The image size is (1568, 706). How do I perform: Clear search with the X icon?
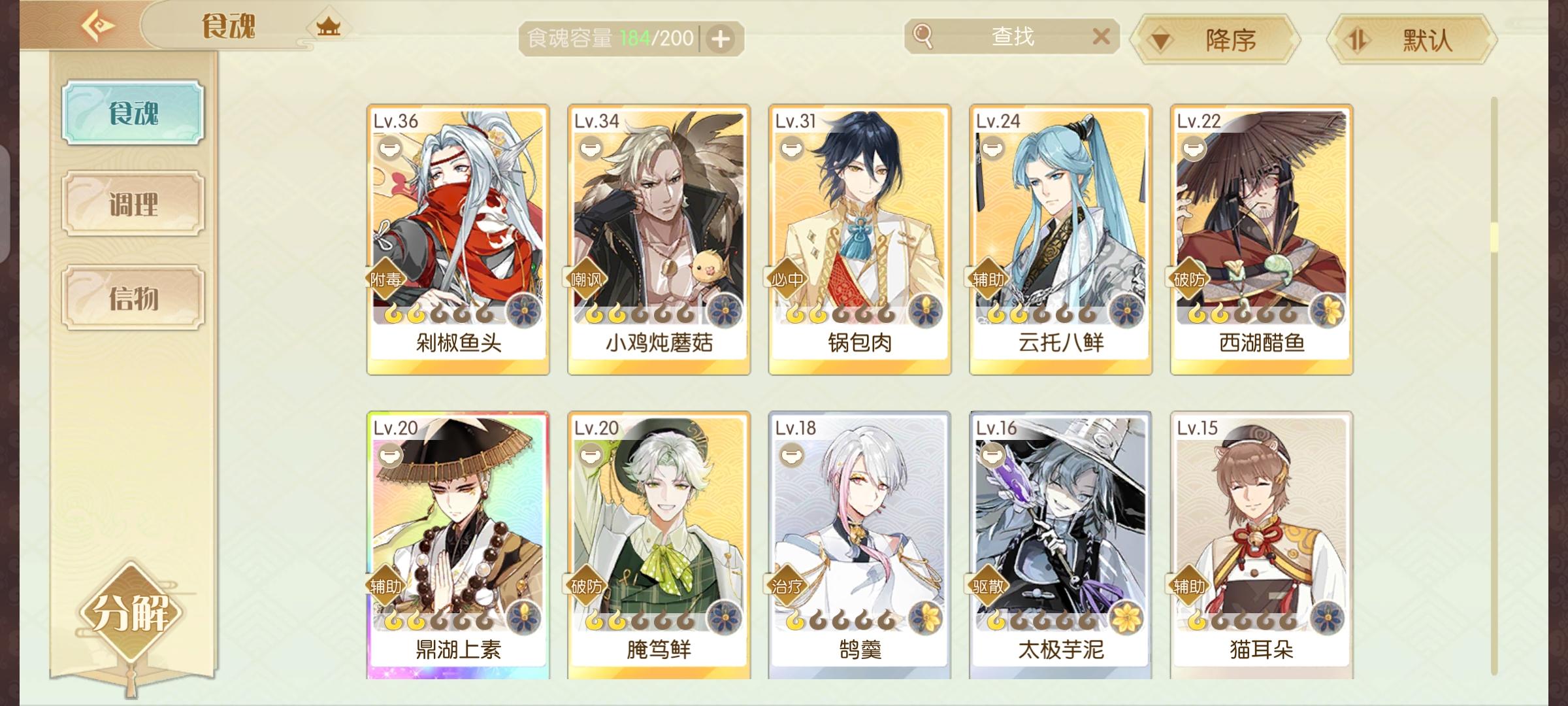click(x=1102, y=36)
